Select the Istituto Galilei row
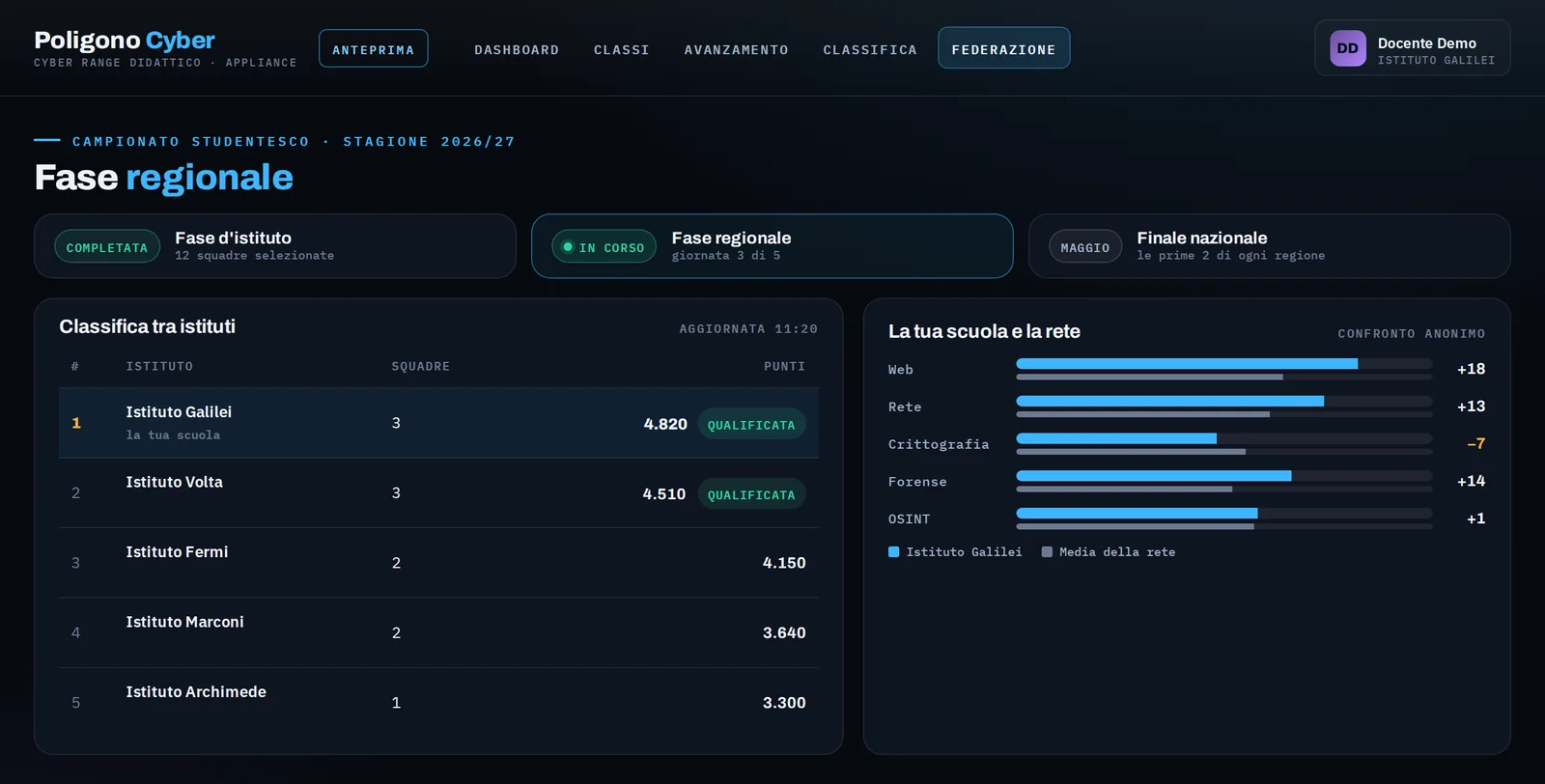1545x784 pixels. tap(438, 423)
